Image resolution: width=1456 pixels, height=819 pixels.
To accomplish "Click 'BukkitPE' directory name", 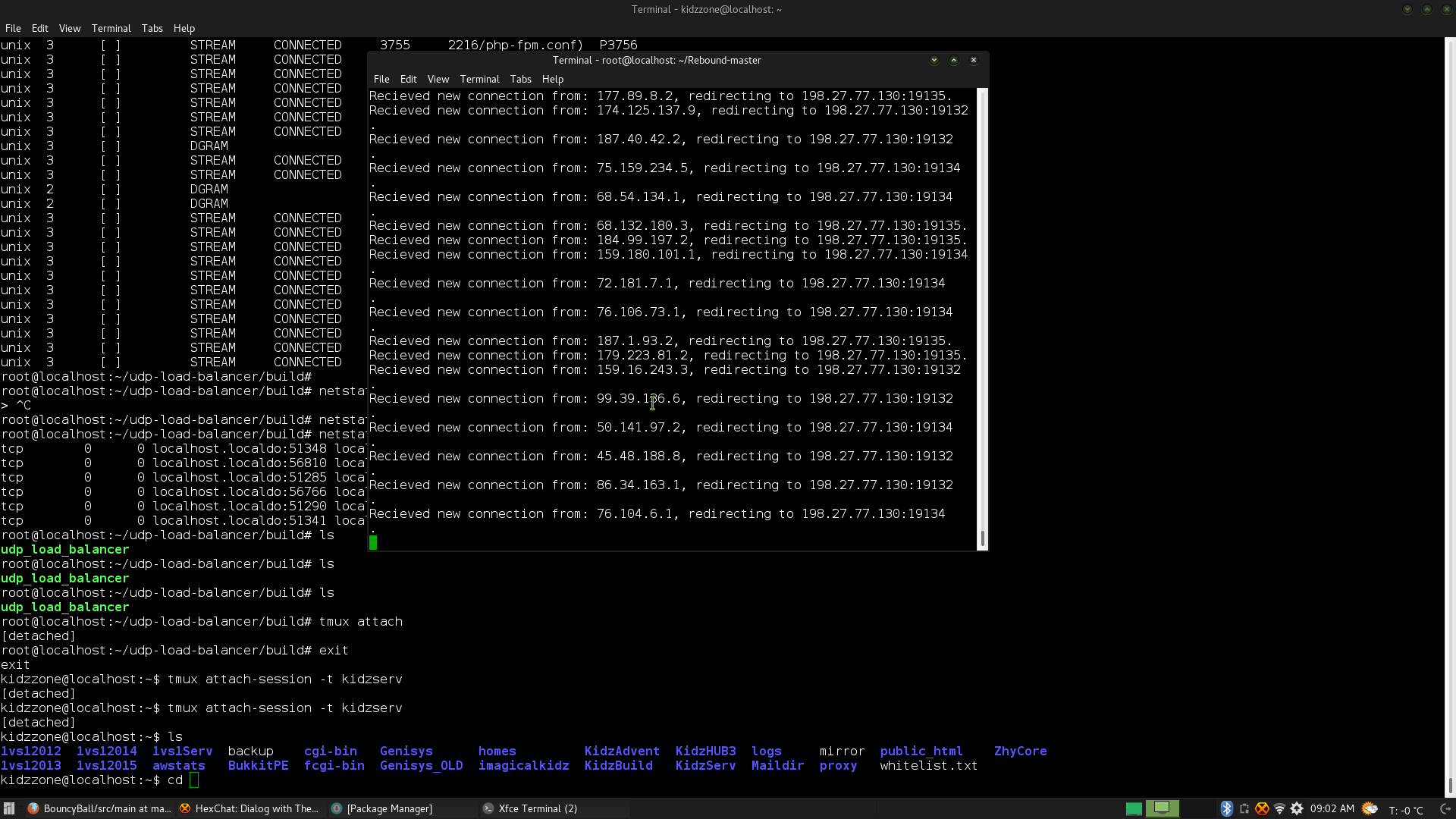I will [x=258, y=765].
